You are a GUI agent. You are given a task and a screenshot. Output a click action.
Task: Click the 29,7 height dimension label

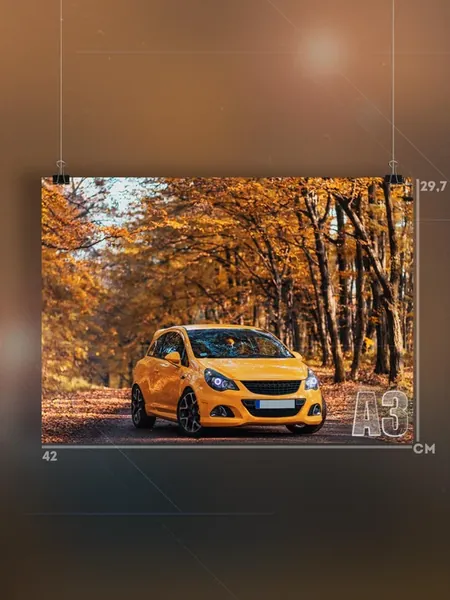click(433, 186)
